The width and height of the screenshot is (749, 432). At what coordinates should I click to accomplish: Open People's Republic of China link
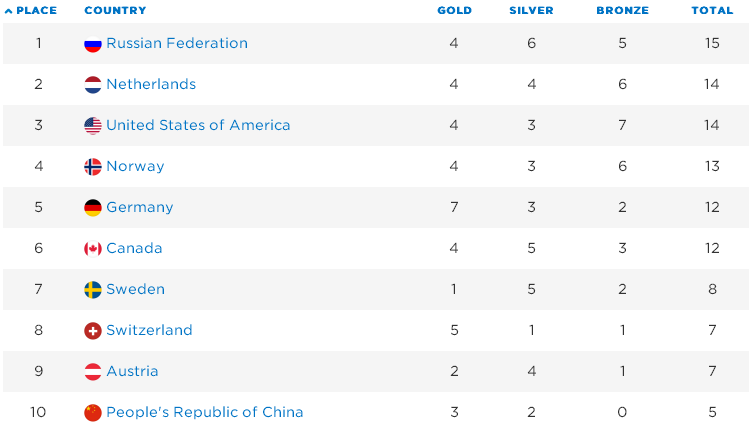[x=204, y=413]
